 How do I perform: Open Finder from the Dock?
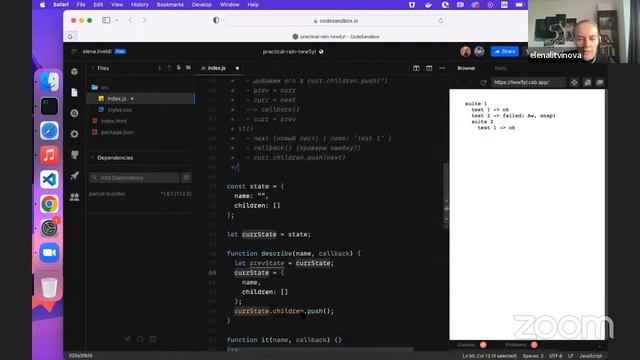[49, 82]
